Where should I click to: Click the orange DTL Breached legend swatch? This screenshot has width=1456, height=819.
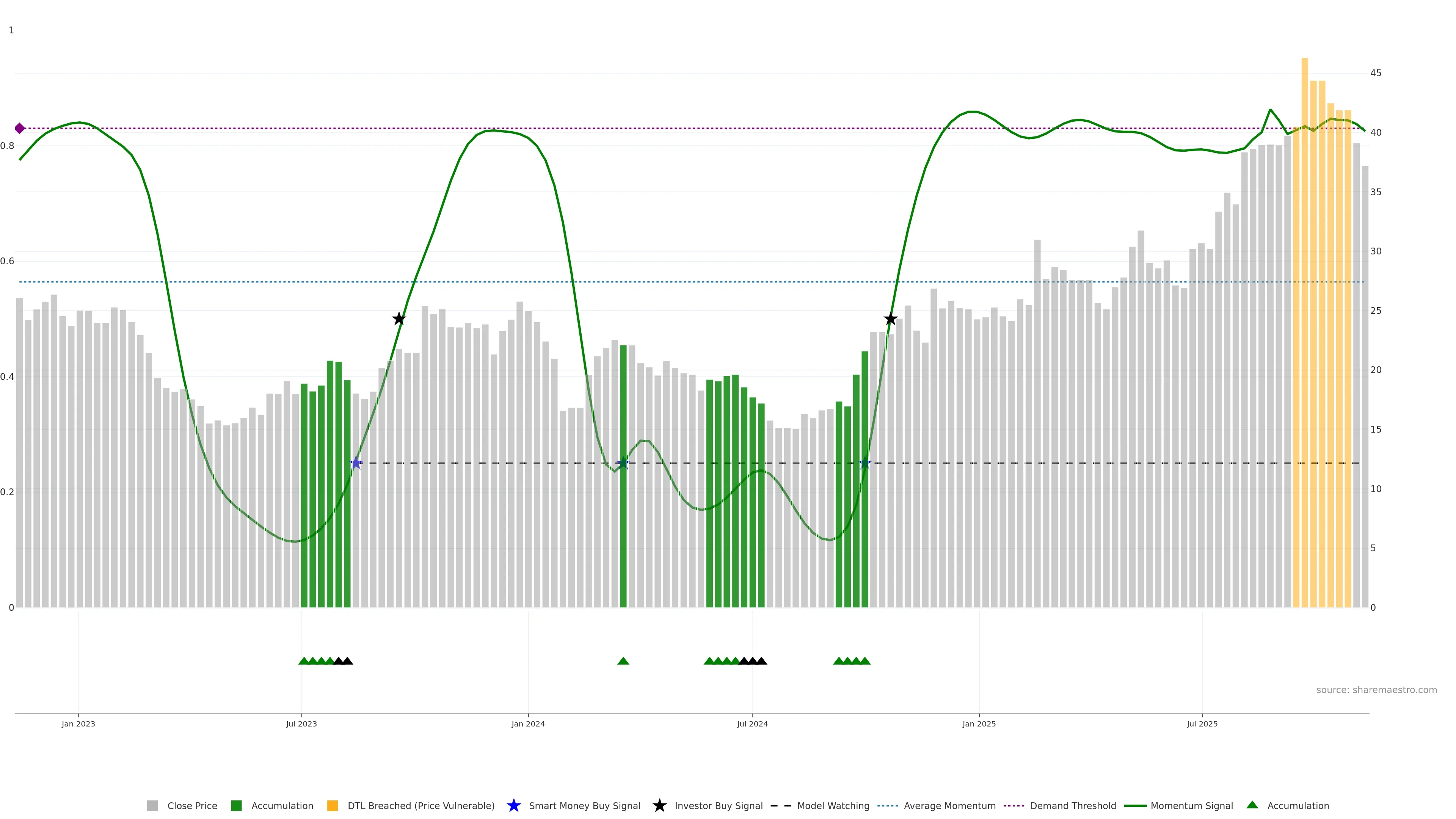pyautogui.click(x=333, y=805)
